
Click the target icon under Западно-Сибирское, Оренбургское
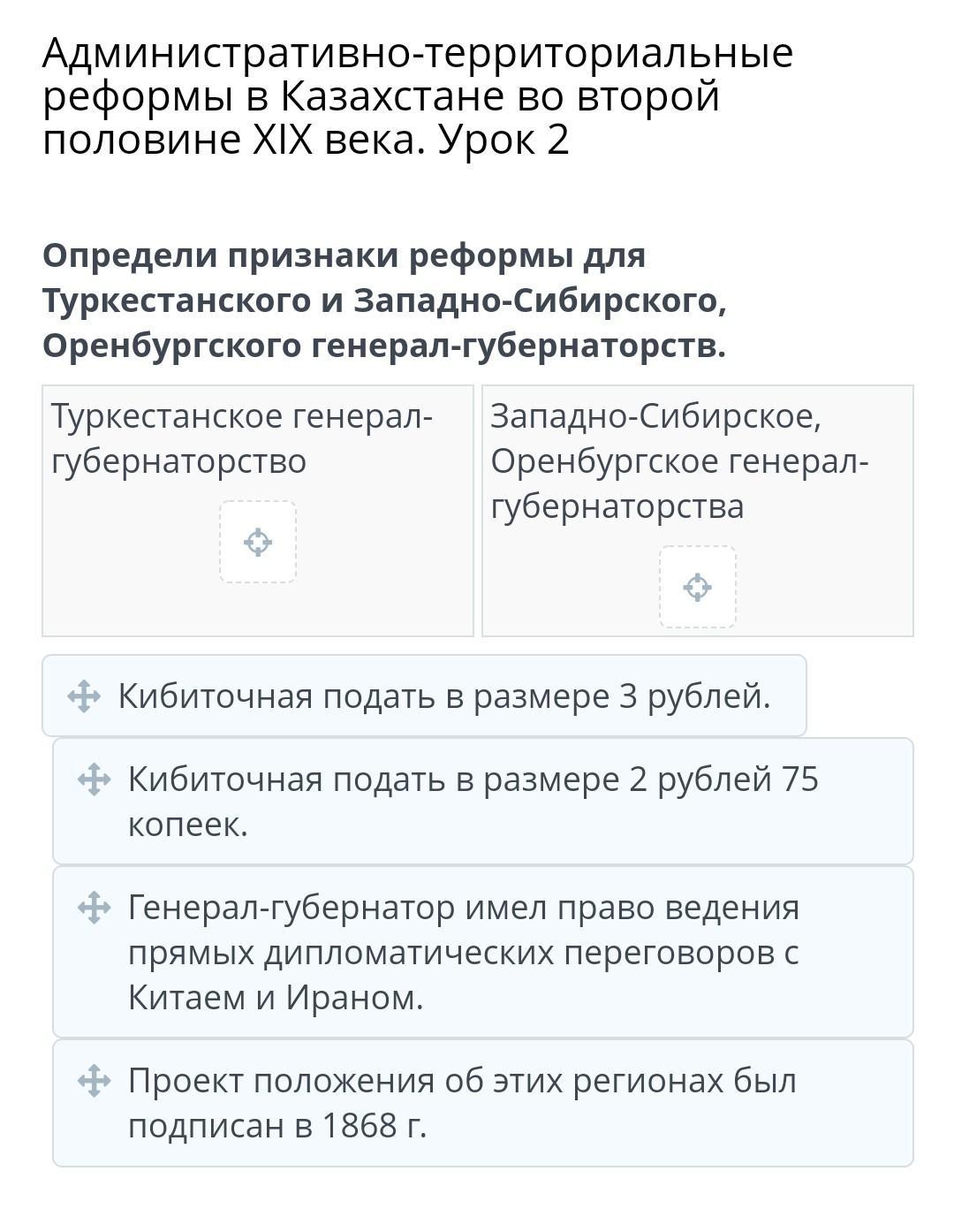(697, 587)
